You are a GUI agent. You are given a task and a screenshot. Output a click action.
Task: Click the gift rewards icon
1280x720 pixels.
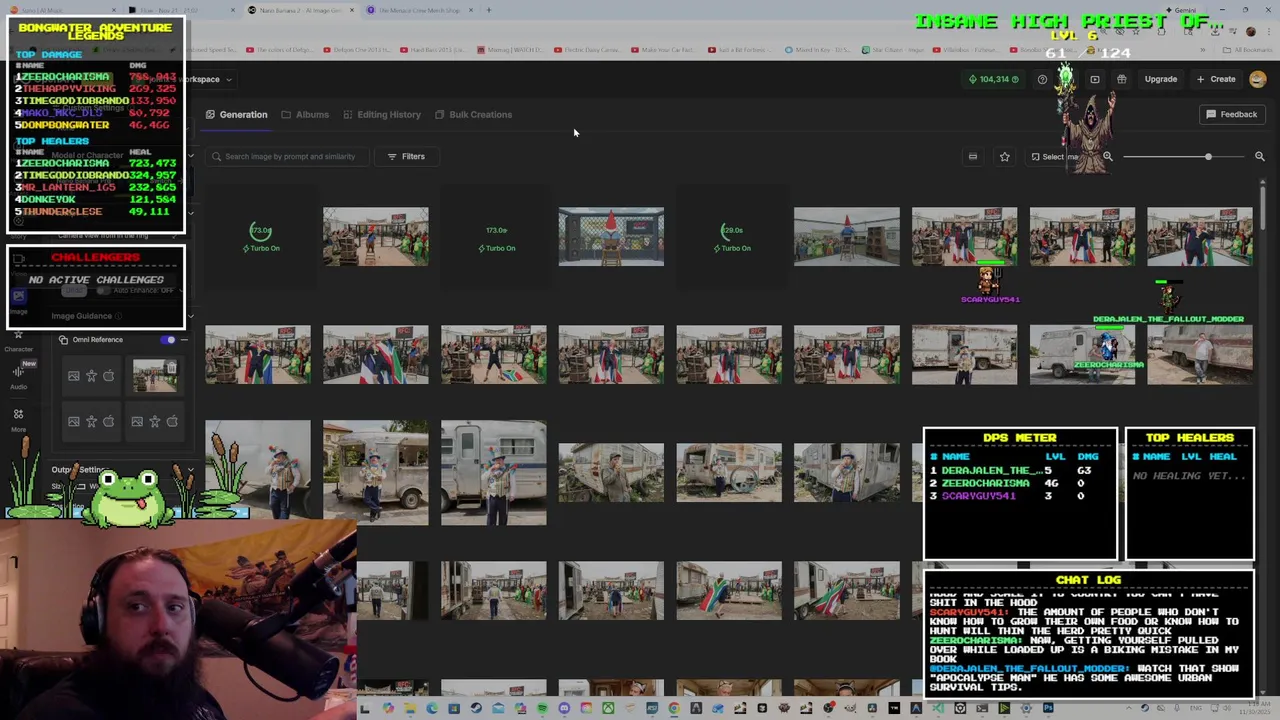pos(1121,79)
